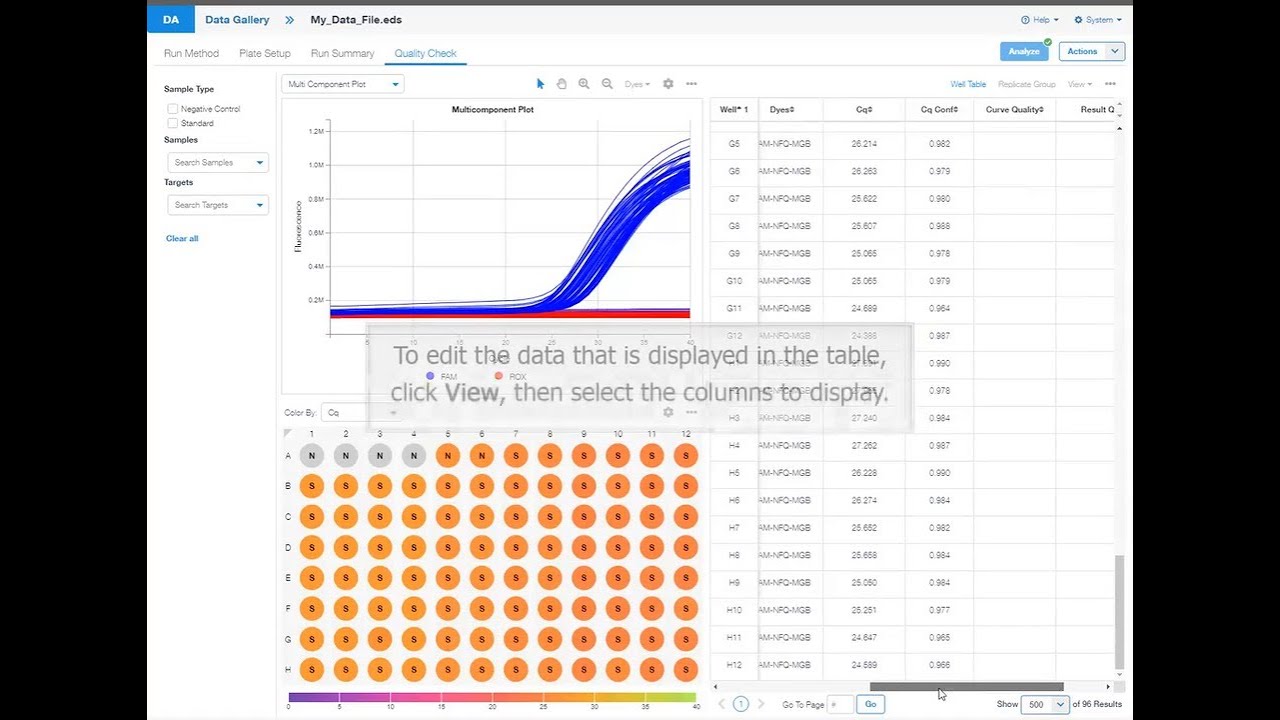Click My_Data_File.eds breadcrumb
The image size is (1280, 720).
356,19
